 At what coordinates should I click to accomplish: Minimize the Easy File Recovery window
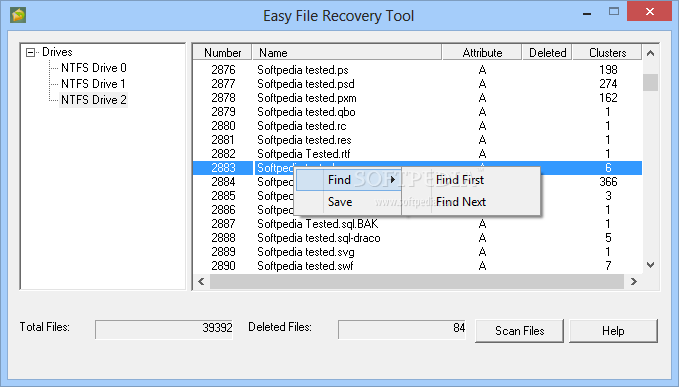587,13
